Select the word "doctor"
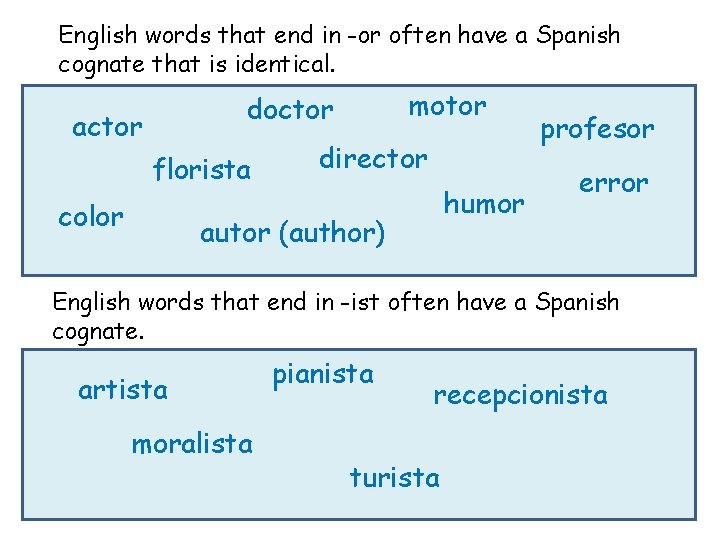The height and width of the screenshot is (540, 720). [x=290, y=109]
